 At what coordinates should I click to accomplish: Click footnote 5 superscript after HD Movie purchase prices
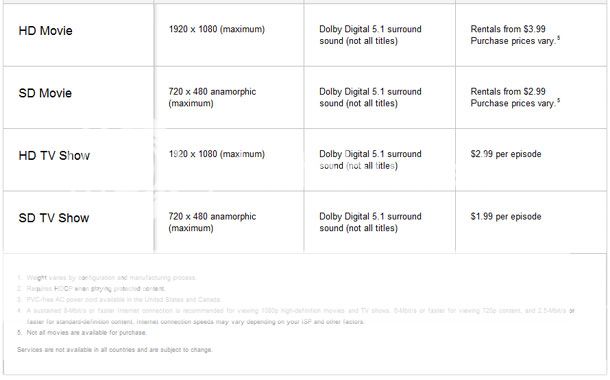(x=559, y=38)
